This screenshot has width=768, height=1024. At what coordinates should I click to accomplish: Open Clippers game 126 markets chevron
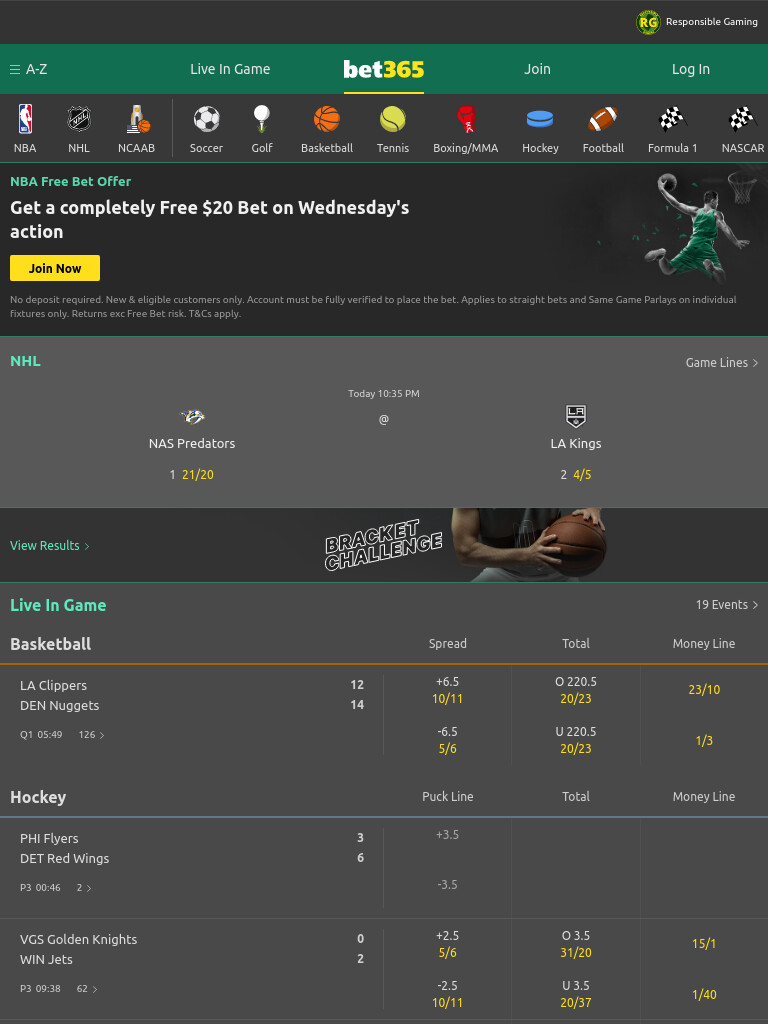pos(102,735)
